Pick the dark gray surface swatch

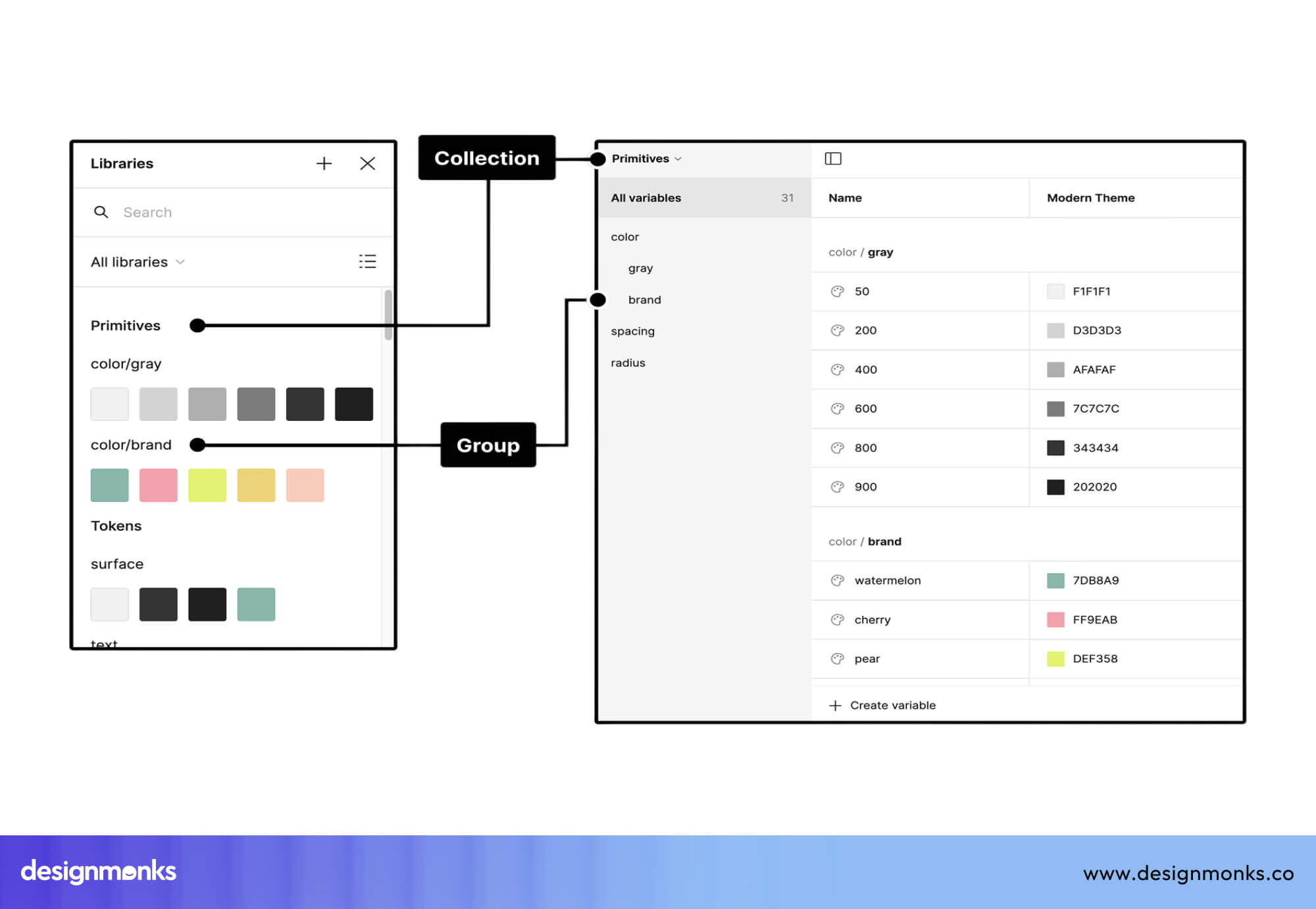(159, 604)
